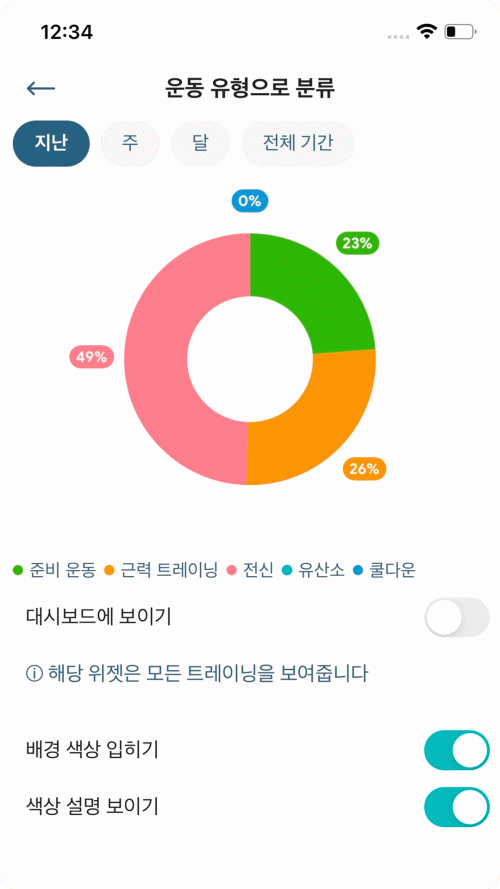
Task: Switch to the 주 period tab
Action: point(130,143)
